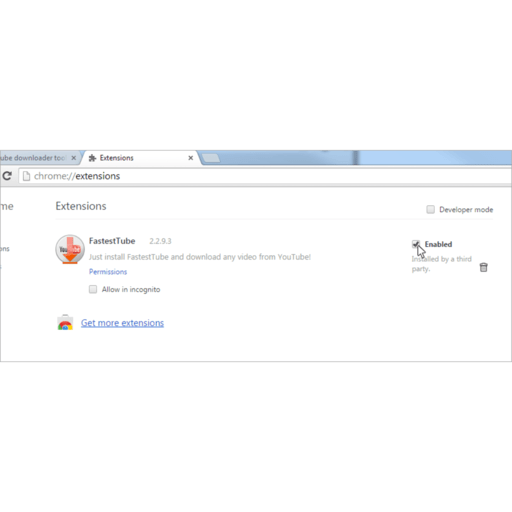Screen dimensions: 512x512
Task: Open a new tab with the blank tab button
Action: (x=211, y=158)
